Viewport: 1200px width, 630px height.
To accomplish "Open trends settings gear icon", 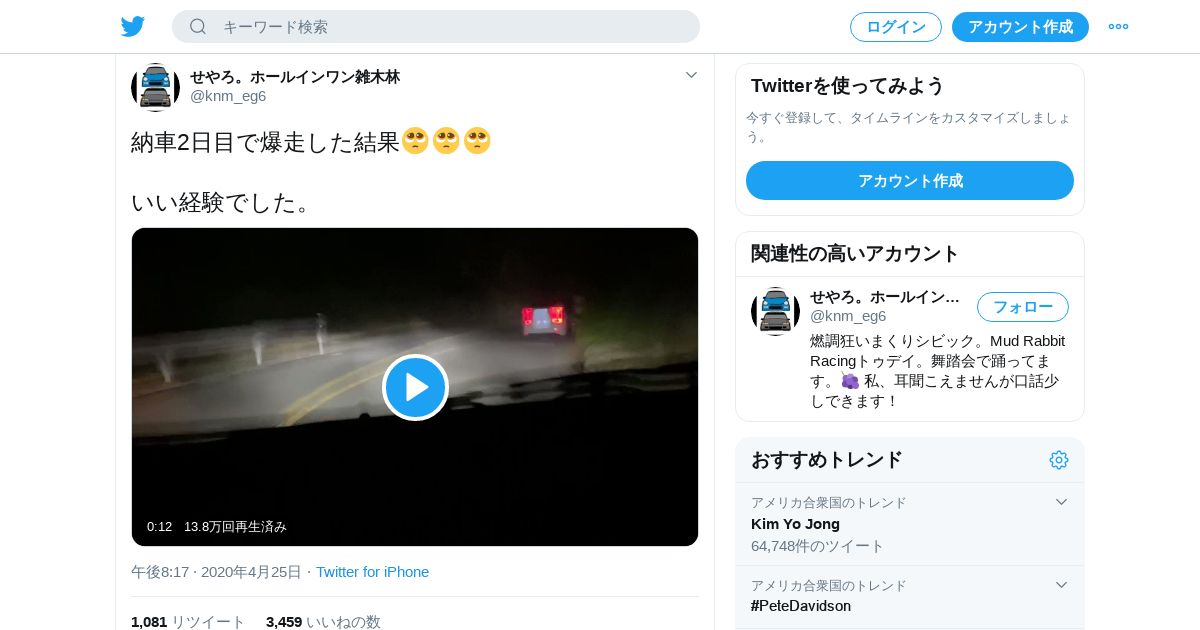I will pyautogui.click(x=1059, y=460).
